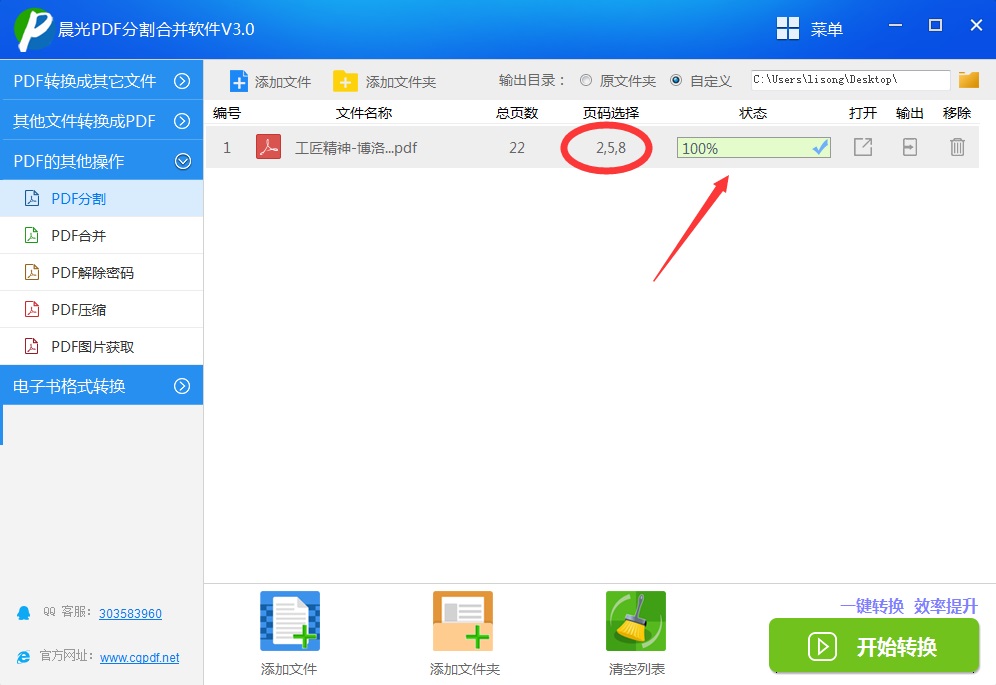Screen dimensions: 996x685
Task: Click the large clear list broom icon
Action: click(x=636, y=621)
